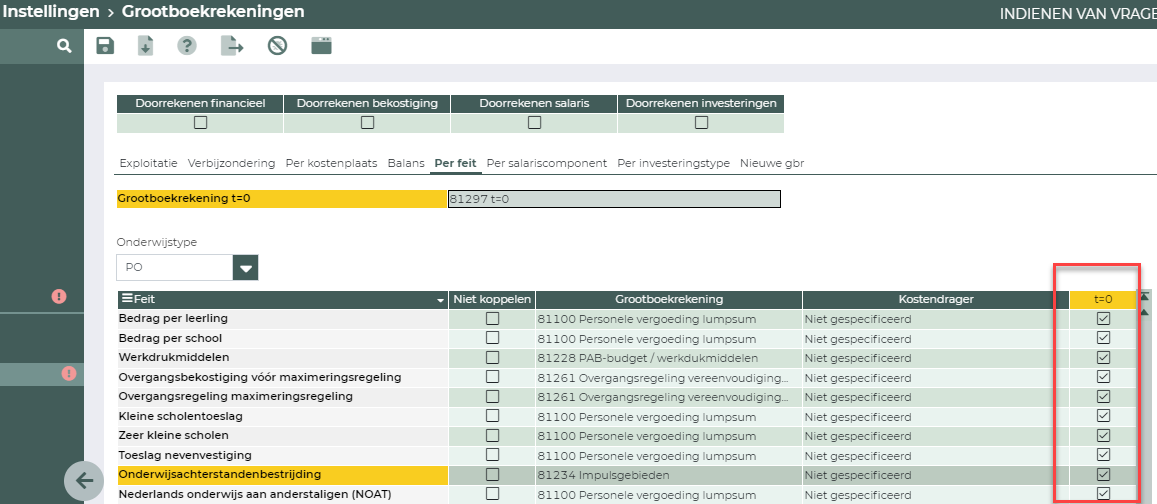This screenshot has height=504, width=1157.
Task: Open the Per kostenplaats tab
Action: coord(331,163)
